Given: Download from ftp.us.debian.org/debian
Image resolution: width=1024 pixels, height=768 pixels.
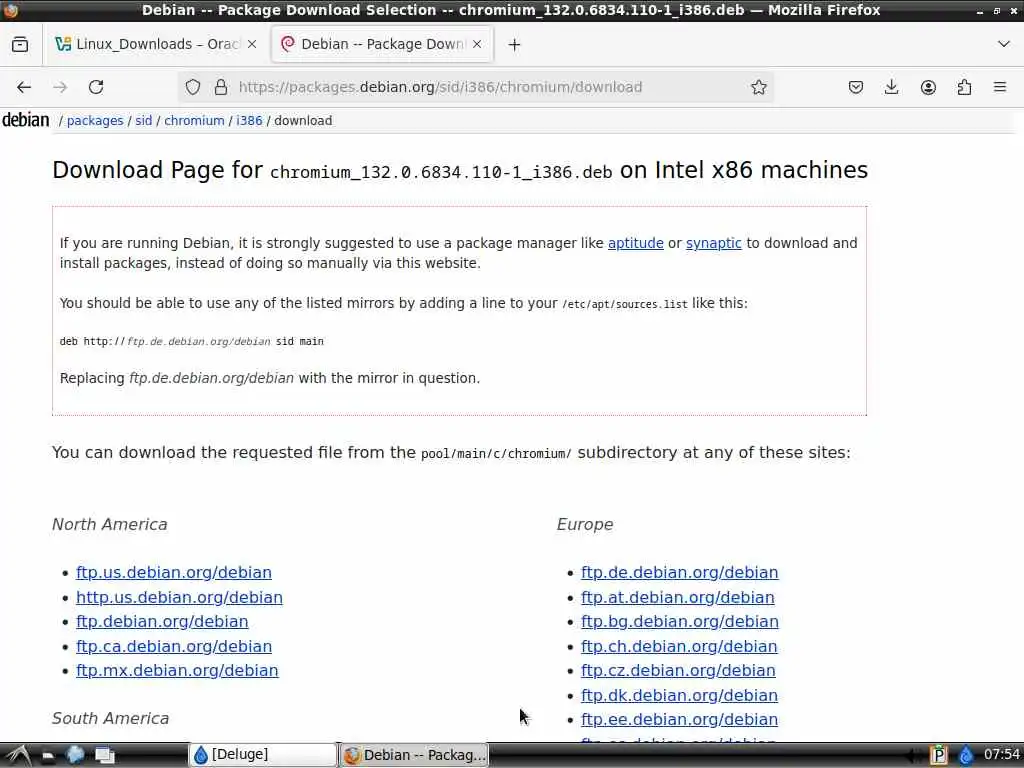Looking at the screenshot, I should (x=174, y=572).
